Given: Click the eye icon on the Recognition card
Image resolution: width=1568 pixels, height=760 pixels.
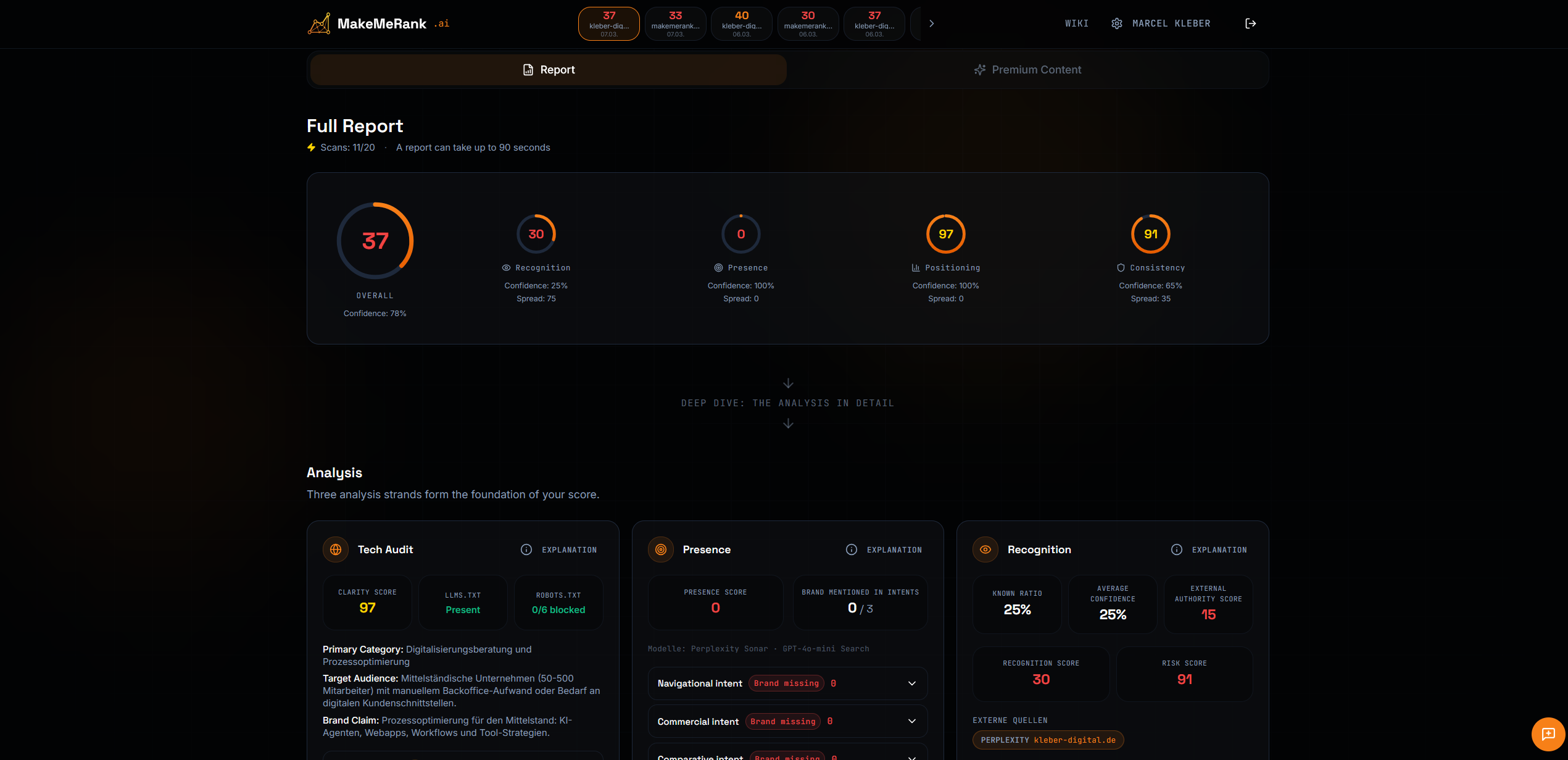Looking at the screenshot, I should pos(985,549).
